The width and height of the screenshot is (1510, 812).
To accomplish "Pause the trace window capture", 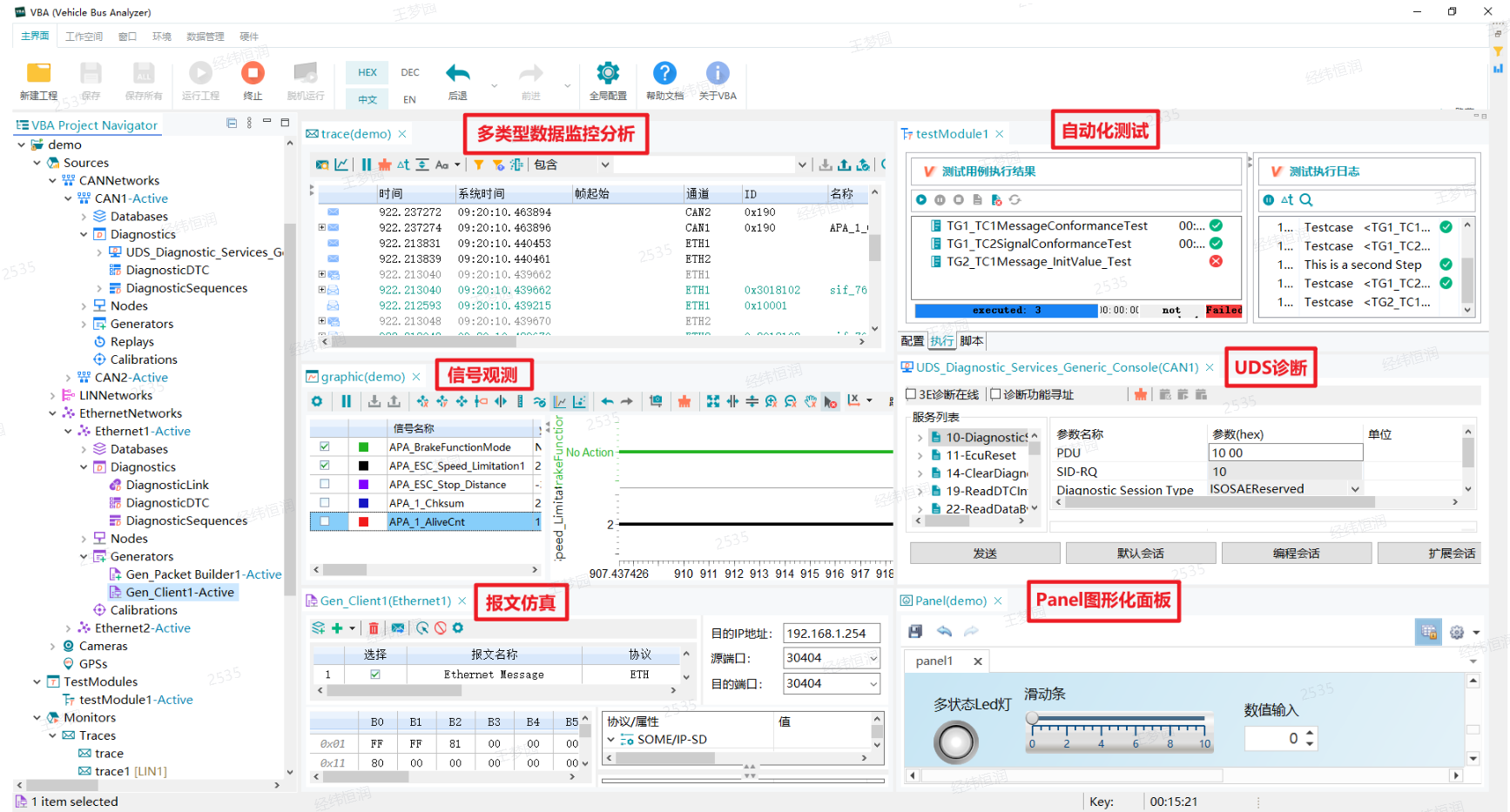I will (367, 164).
